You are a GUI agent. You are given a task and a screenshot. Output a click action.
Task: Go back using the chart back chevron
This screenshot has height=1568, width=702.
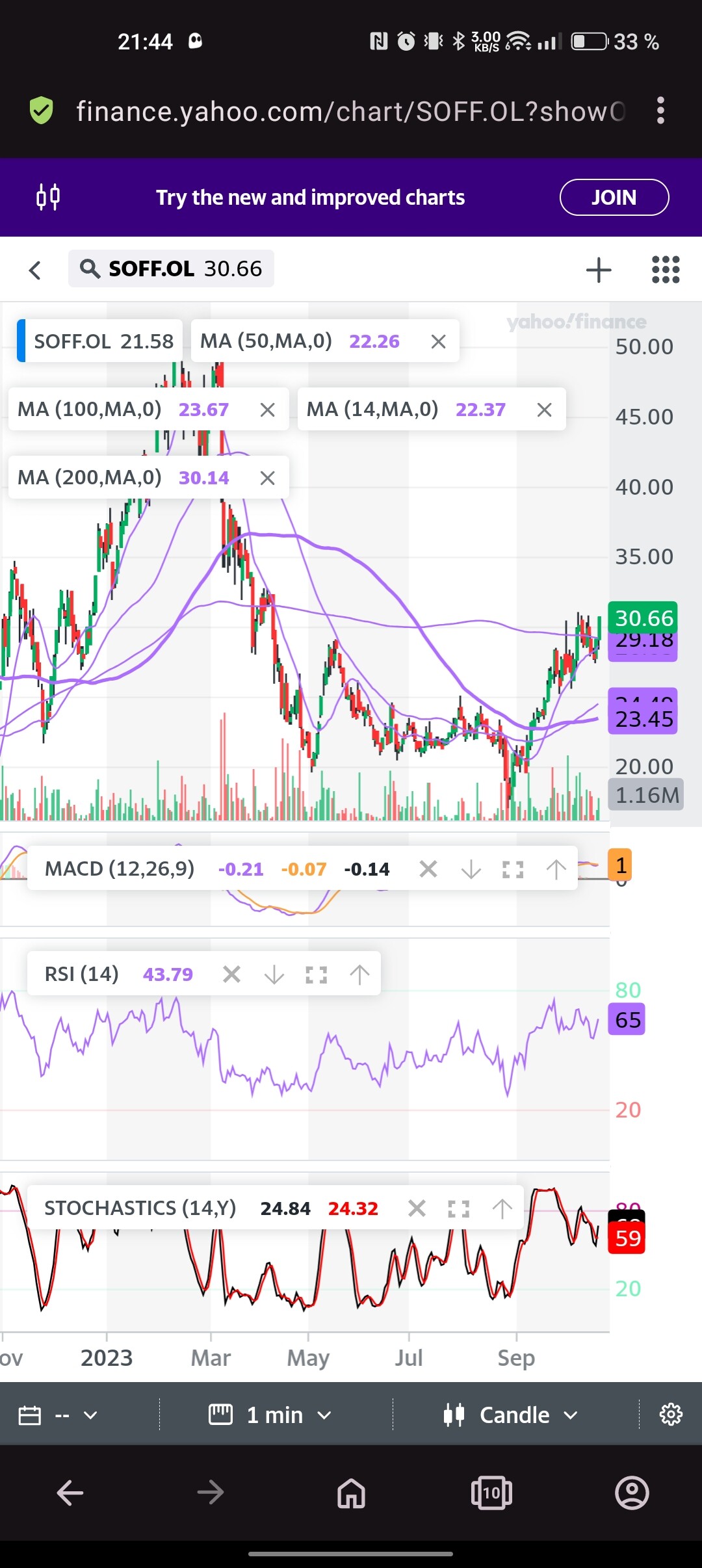click(x=35, y=270)
